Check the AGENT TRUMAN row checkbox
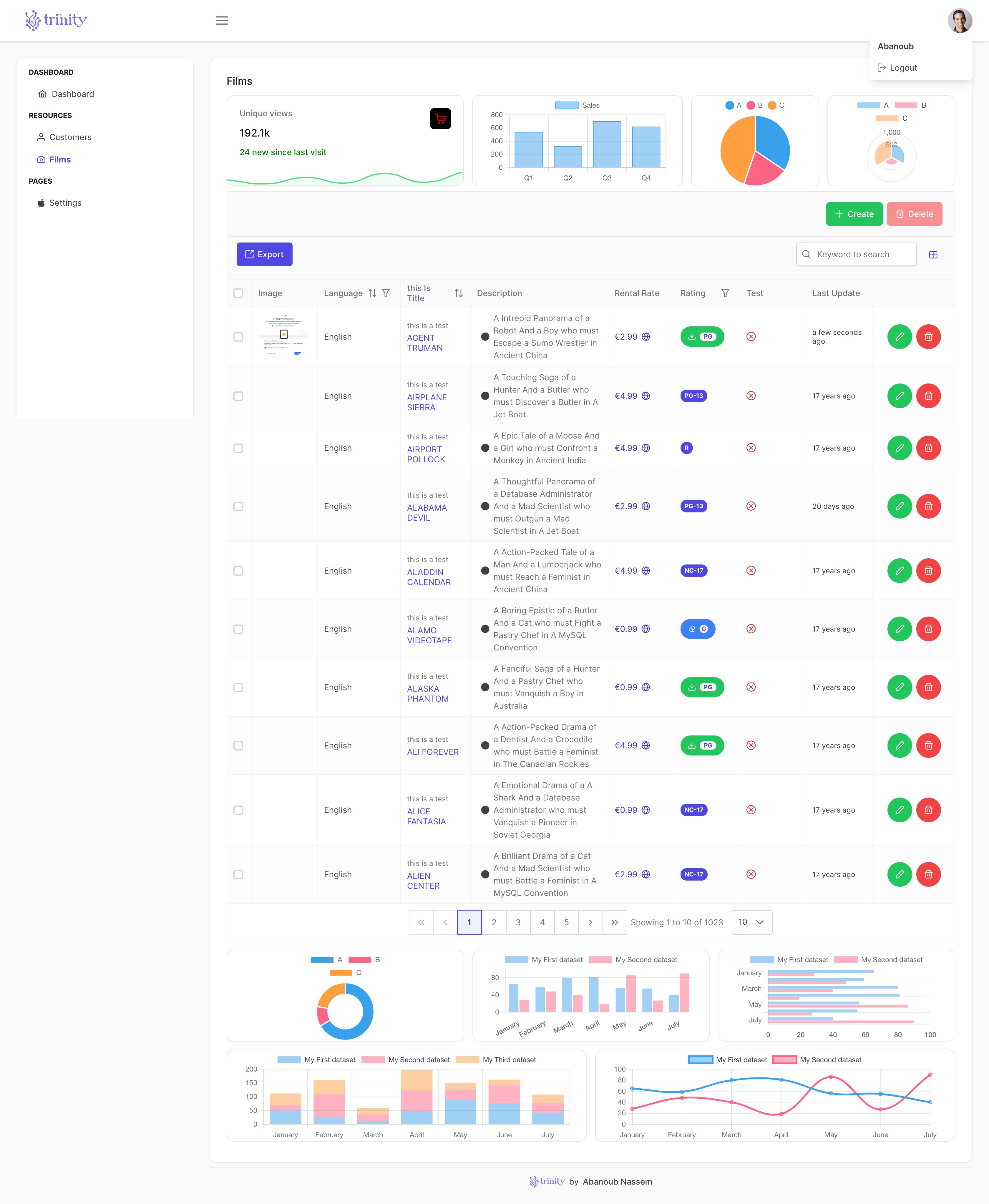This screenshot has height=1204, width=989. [x=238, y=337]
